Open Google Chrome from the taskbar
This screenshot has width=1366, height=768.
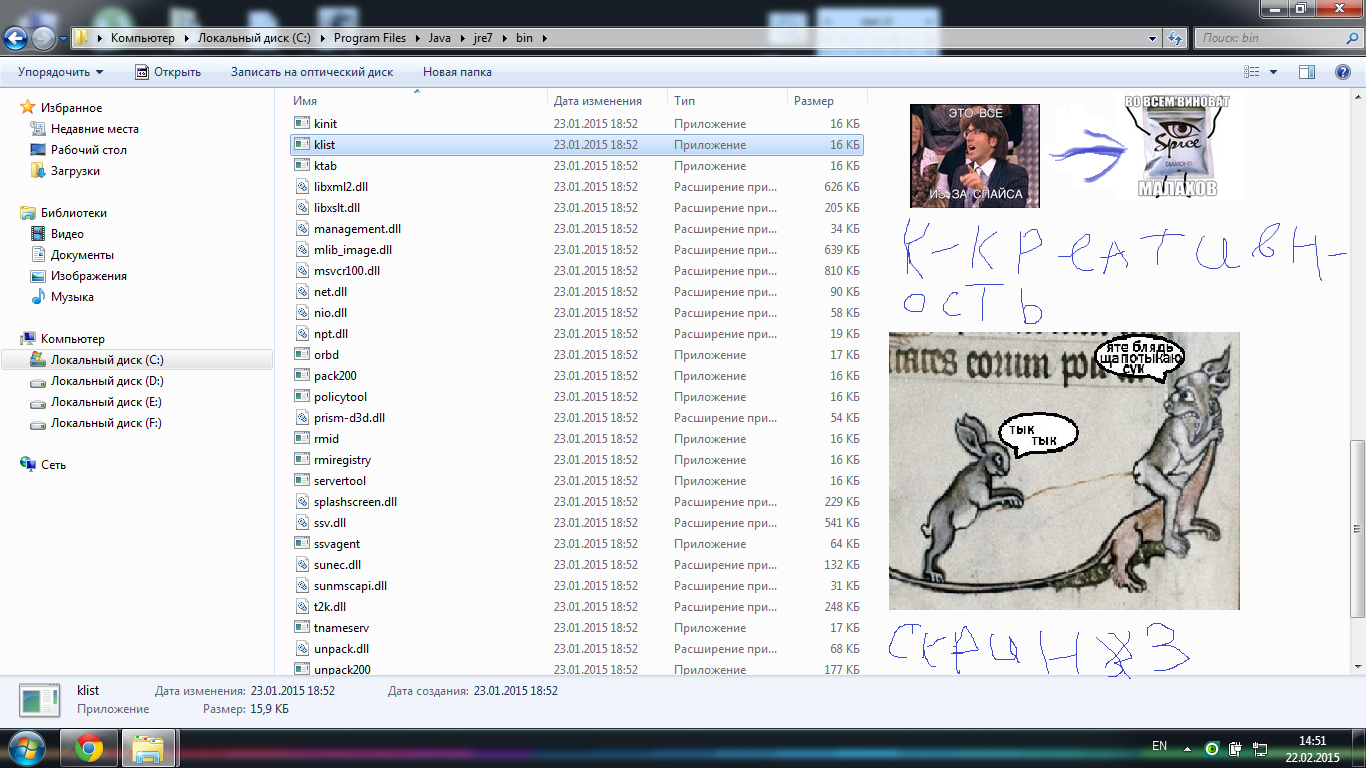[89, 748]
